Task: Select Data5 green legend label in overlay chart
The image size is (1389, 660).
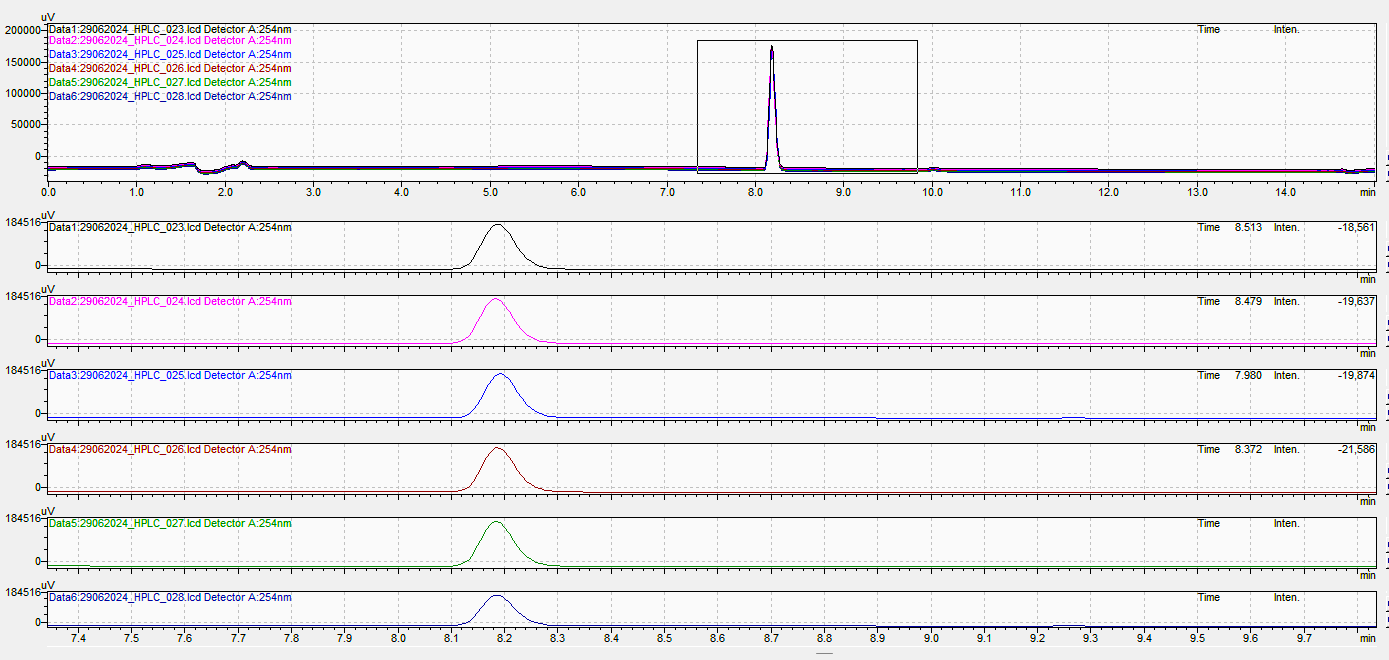Action: pos(170,82)
